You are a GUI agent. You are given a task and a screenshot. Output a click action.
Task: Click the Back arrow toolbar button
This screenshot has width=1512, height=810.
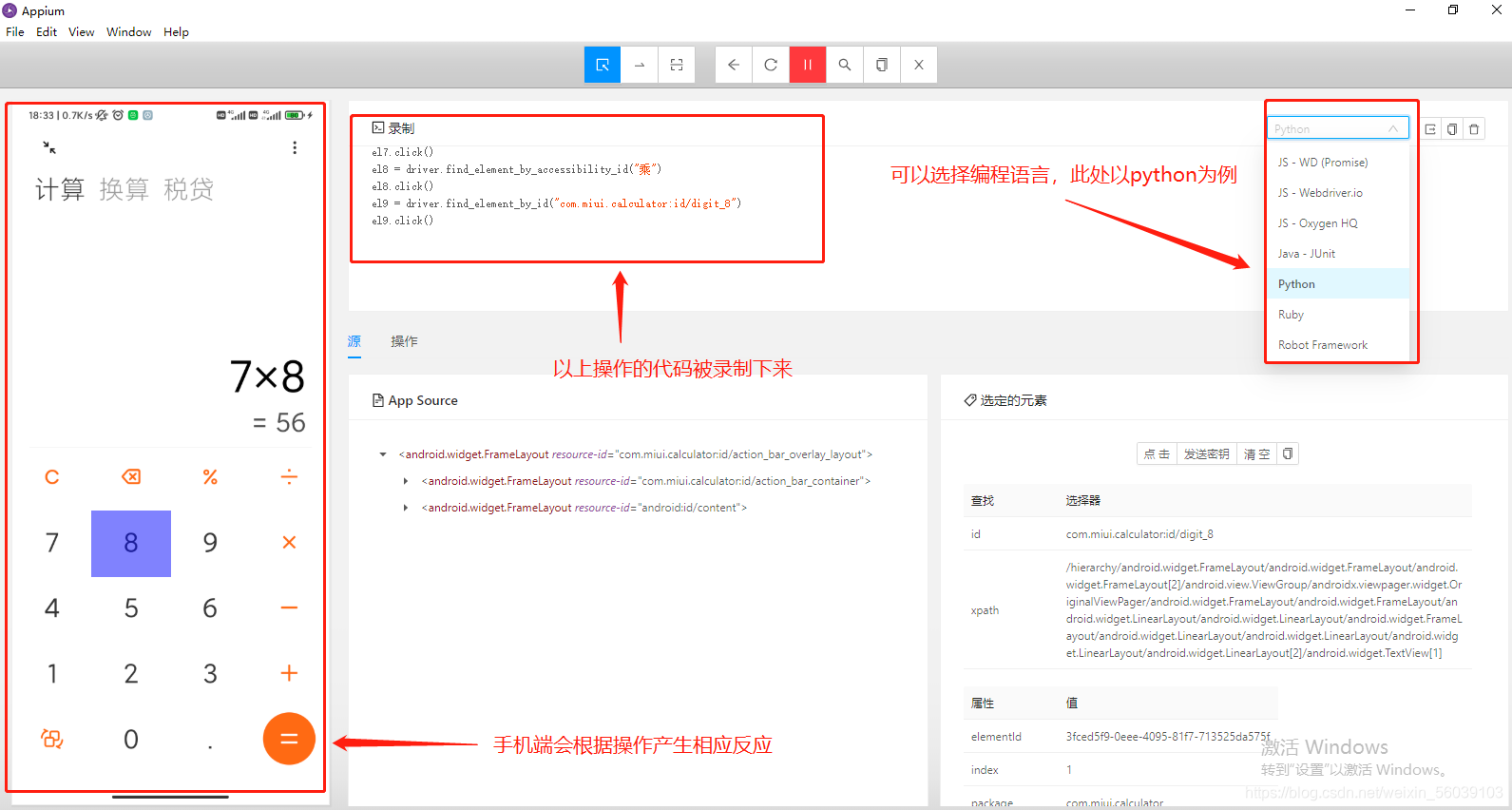tap(734, 65)
